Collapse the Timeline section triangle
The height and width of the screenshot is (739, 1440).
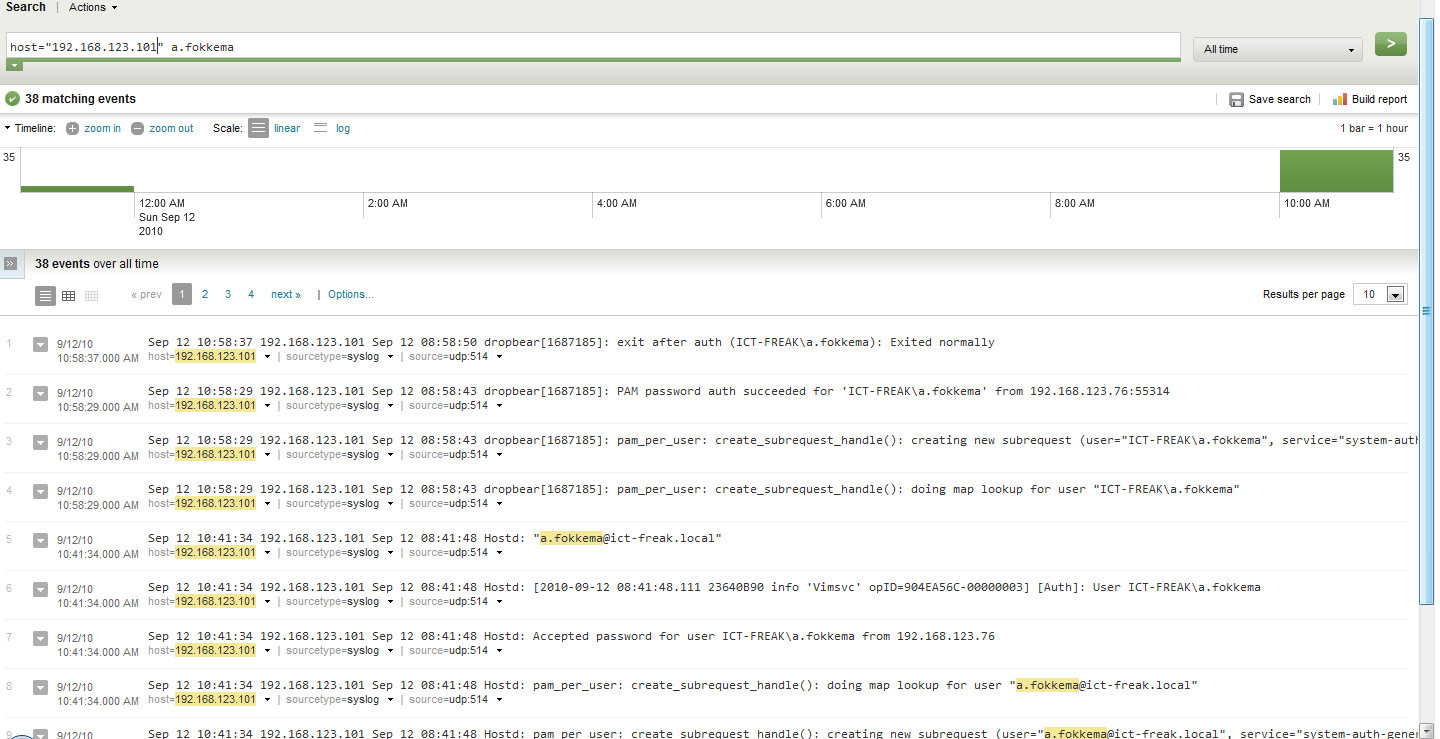(x=8, y=129)
